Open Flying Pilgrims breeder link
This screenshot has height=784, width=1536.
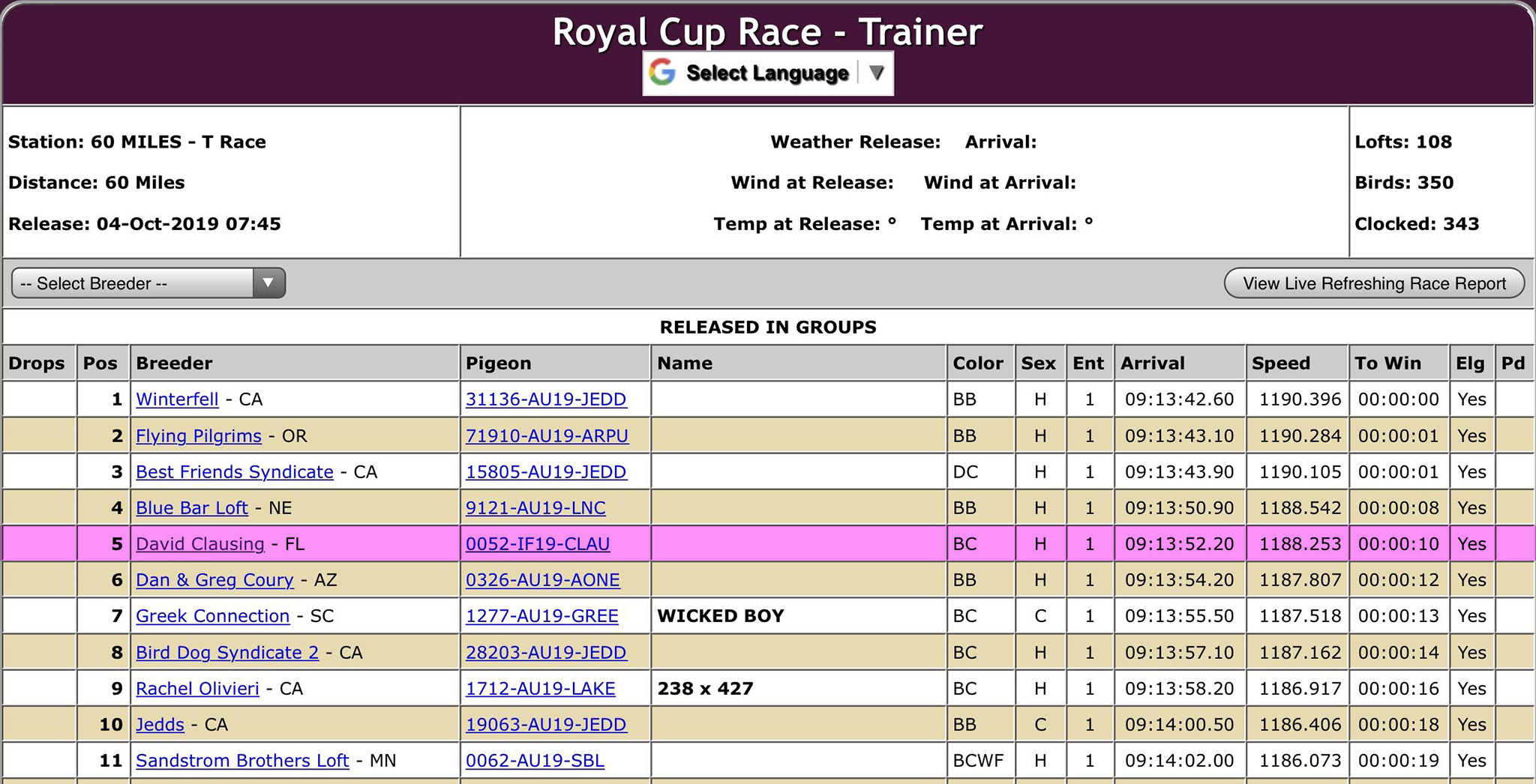[199, 436]
